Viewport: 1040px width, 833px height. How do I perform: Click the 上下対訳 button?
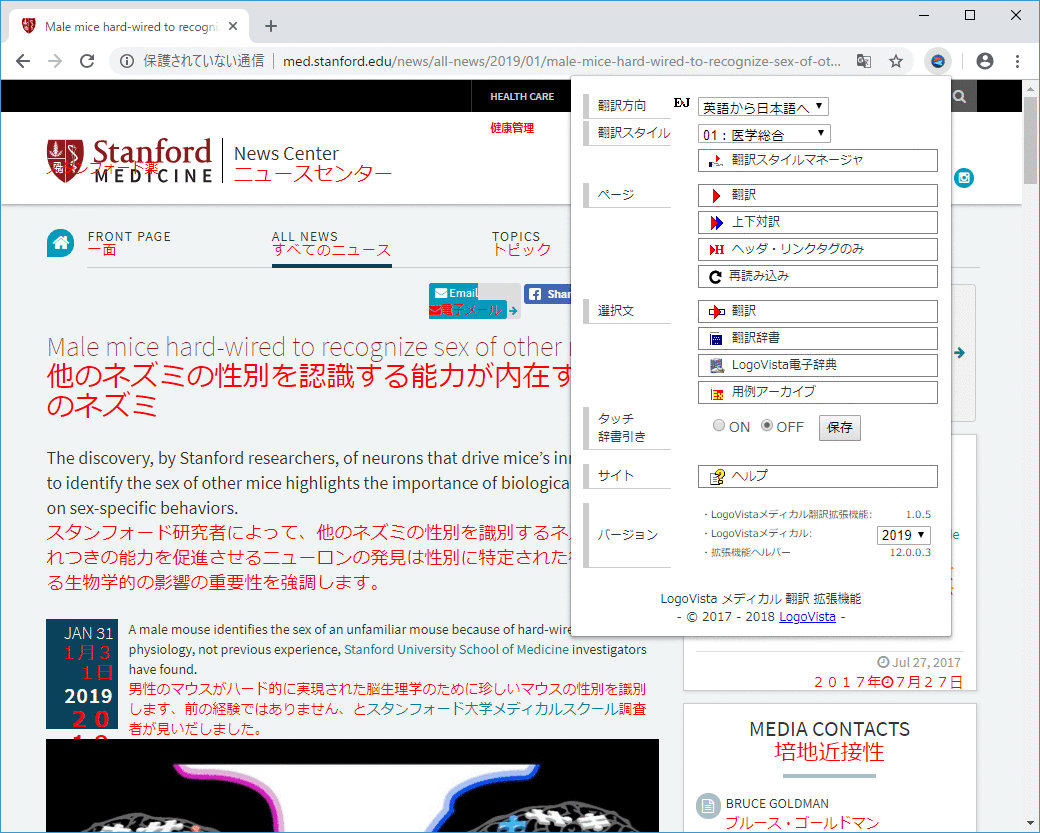tap(818, 222)
